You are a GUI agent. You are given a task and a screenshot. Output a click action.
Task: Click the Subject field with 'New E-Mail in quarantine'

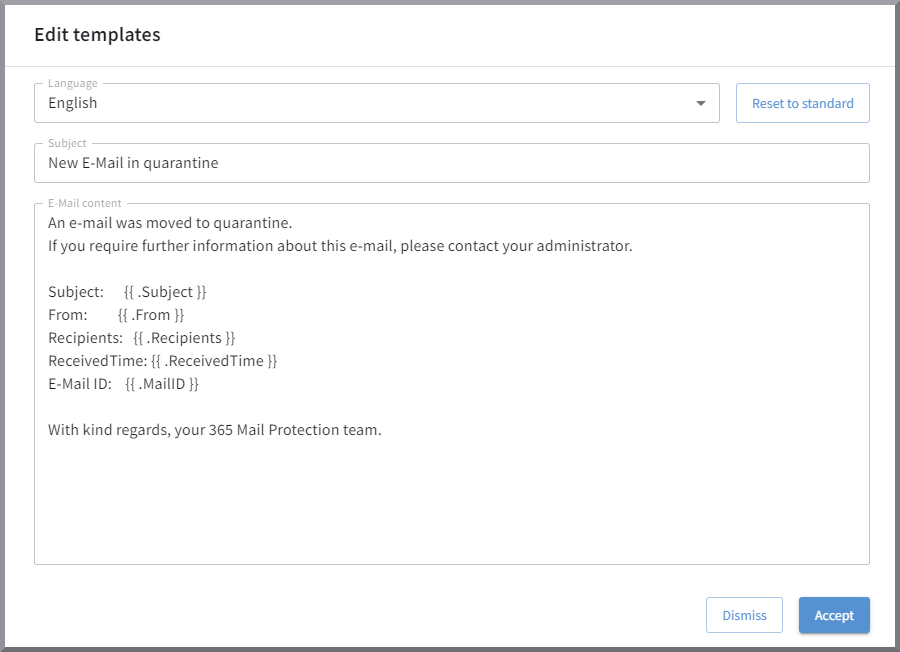450,163
